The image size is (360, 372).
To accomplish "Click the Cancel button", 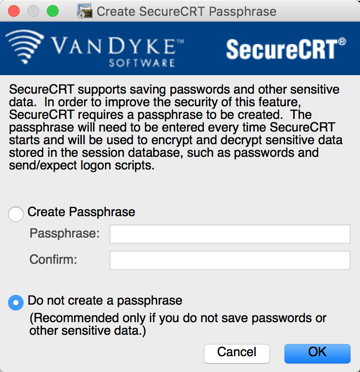I will click(237, 354).
